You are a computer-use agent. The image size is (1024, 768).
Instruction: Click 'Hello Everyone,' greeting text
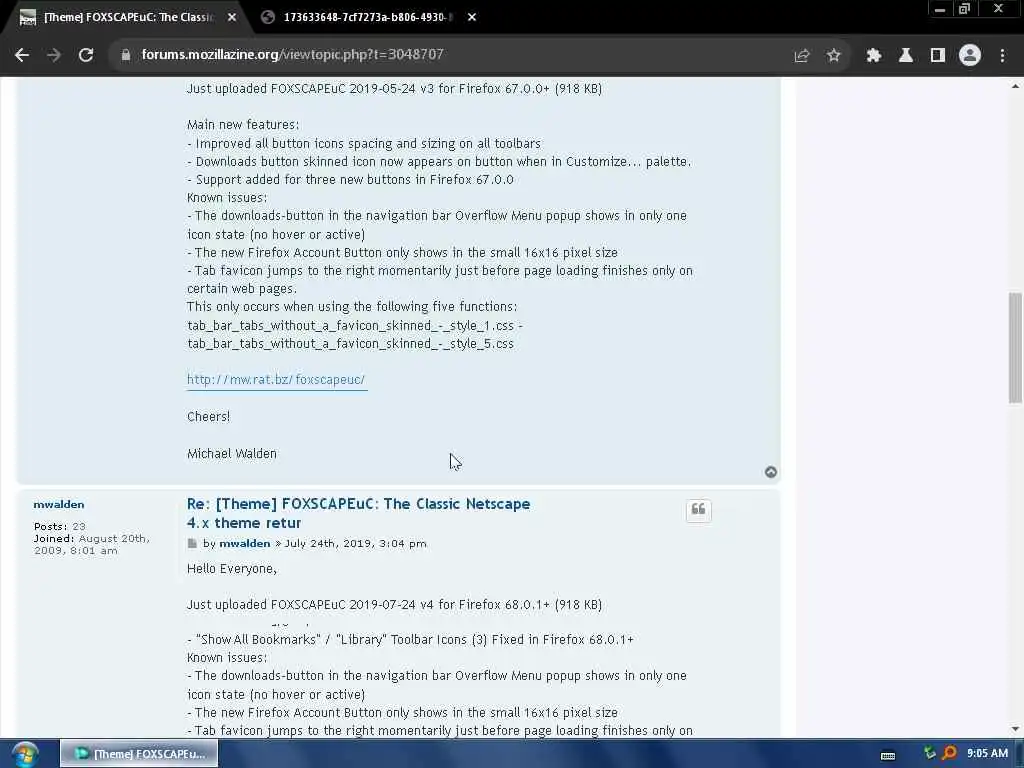click(x=232, y=569)
